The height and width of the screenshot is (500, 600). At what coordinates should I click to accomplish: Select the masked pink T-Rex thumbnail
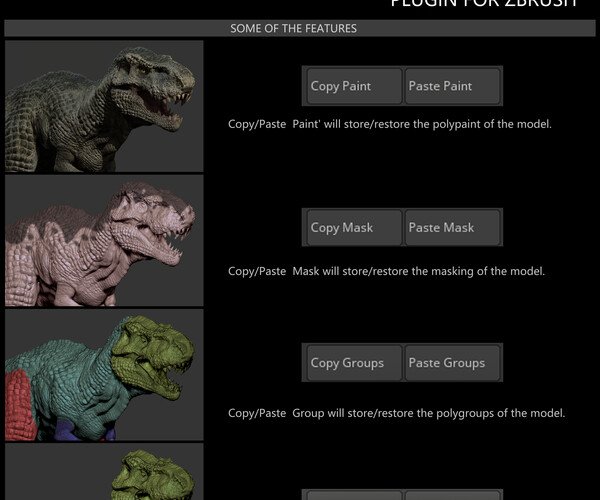104,241
